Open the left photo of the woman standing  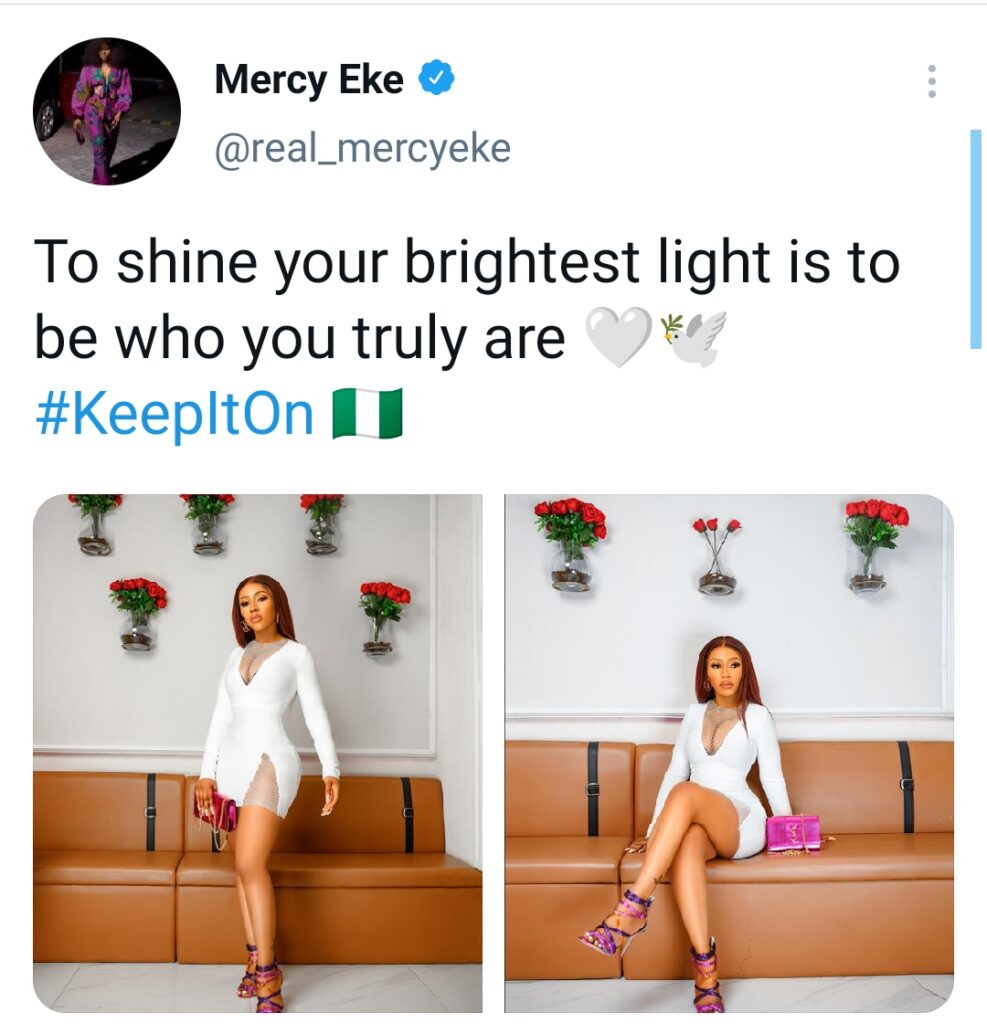[257, 752]
